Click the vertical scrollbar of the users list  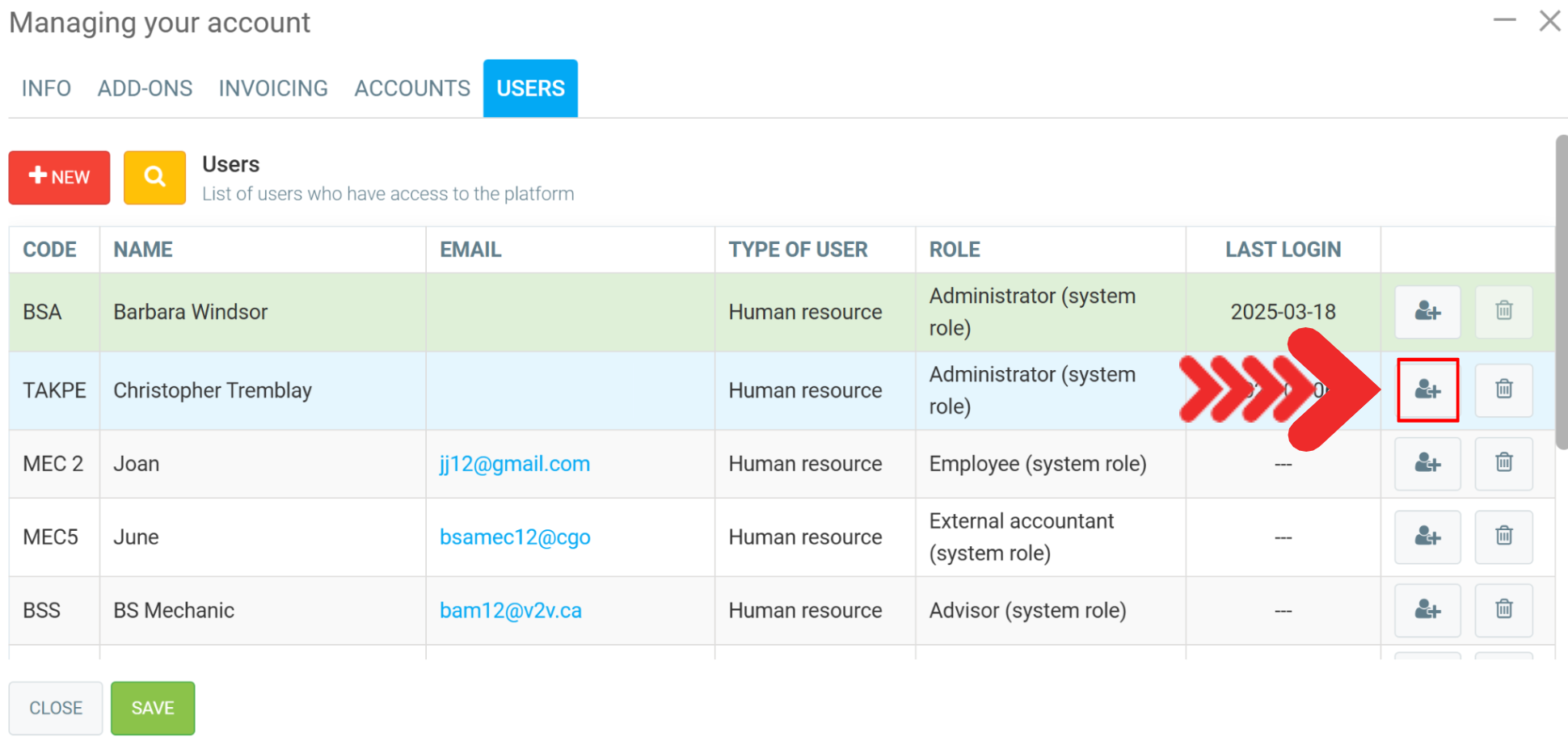(x=1561, y=291)
